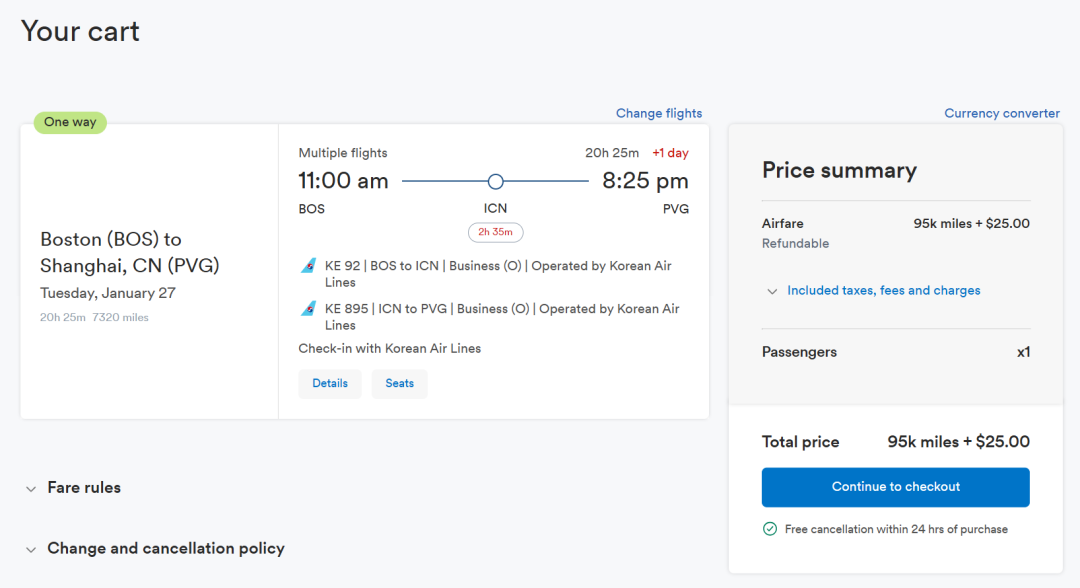Open Change flights link
Screen dimensions: 1080x588
point(659,113)
